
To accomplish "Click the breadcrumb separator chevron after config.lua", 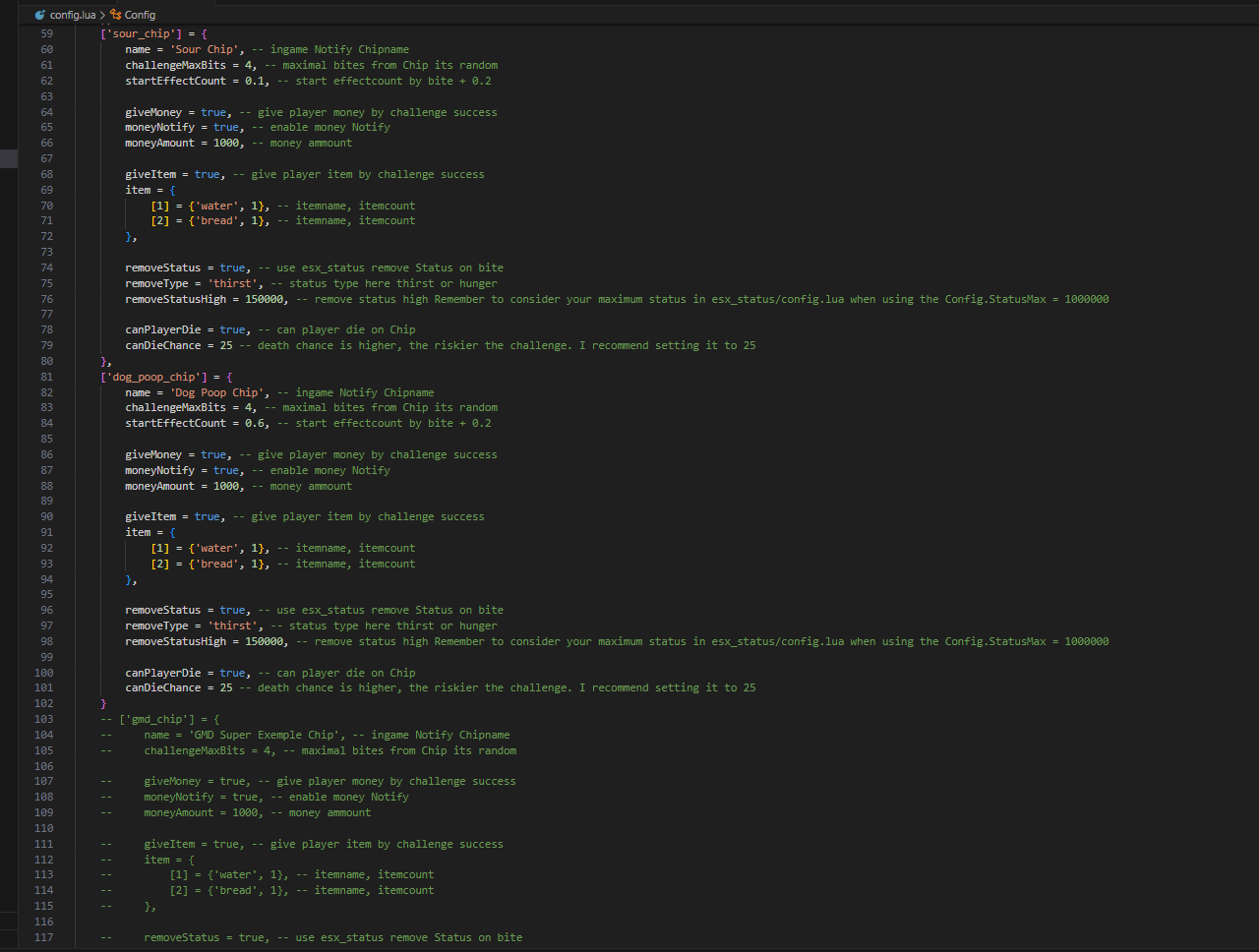I will (x=102, y=15).
